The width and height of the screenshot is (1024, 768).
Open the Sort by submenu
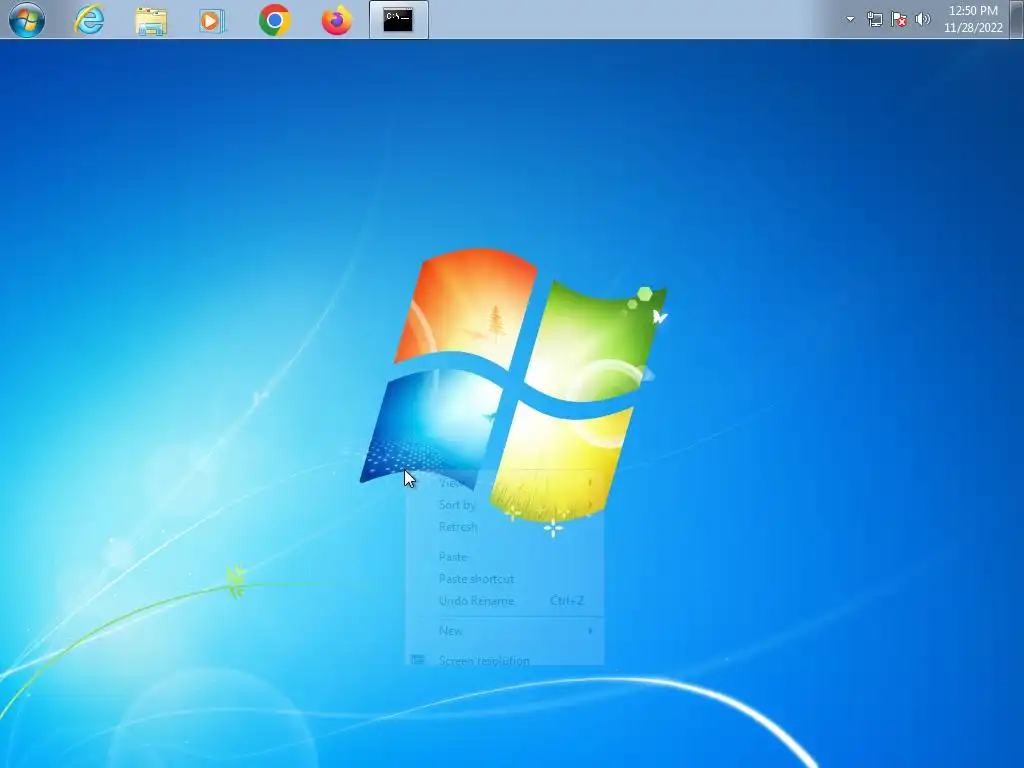[504, 505]
